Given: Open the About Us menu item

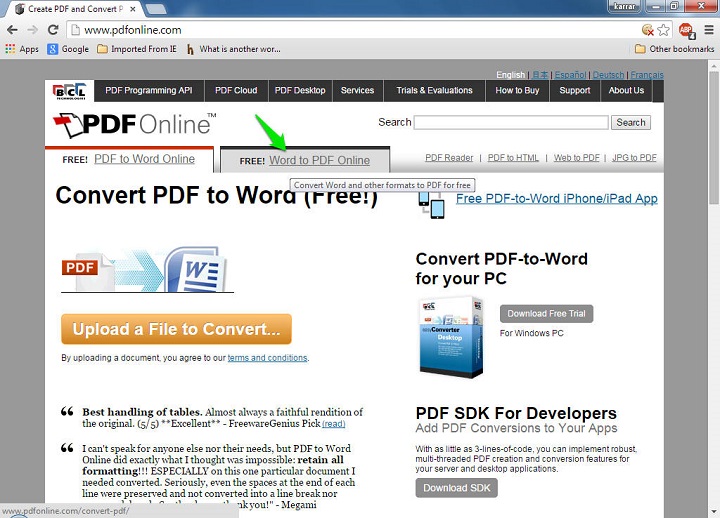Looking at the screenshot, I should coord(626,90).
